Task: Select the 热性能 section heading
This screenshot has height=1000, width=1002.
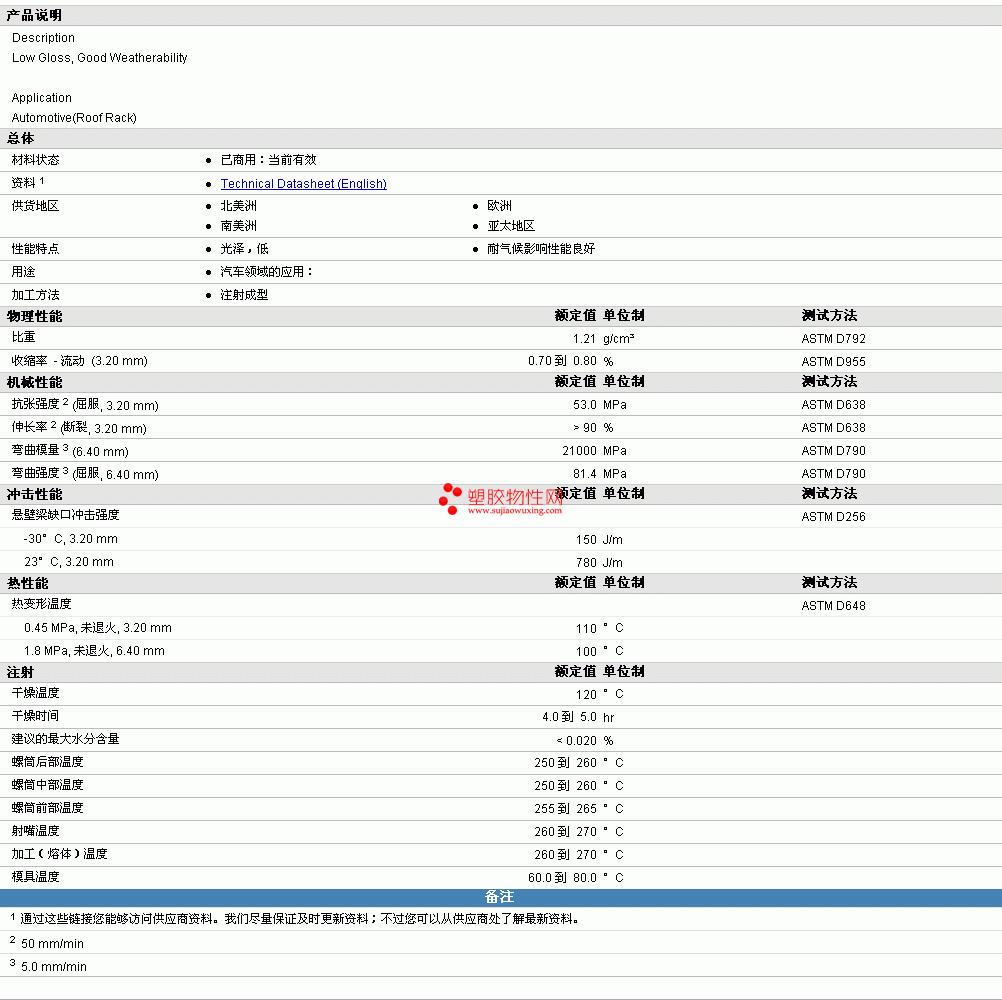Action: coord(27,583)
